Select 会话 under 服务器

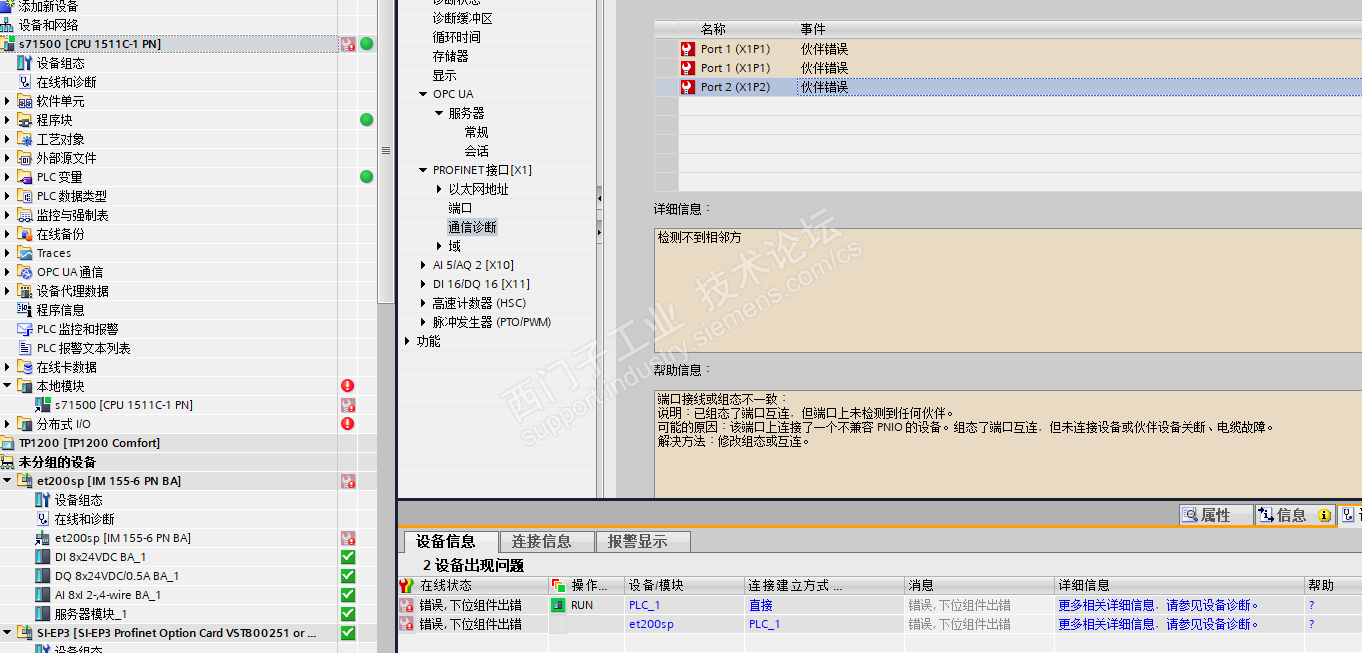click(x=476, y=151)
